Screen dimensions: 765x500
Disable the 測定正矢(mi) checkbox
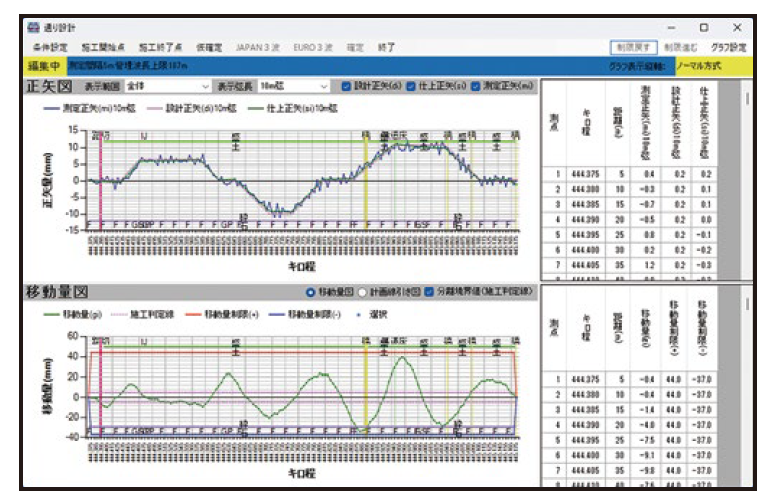(x=475, y=86)
